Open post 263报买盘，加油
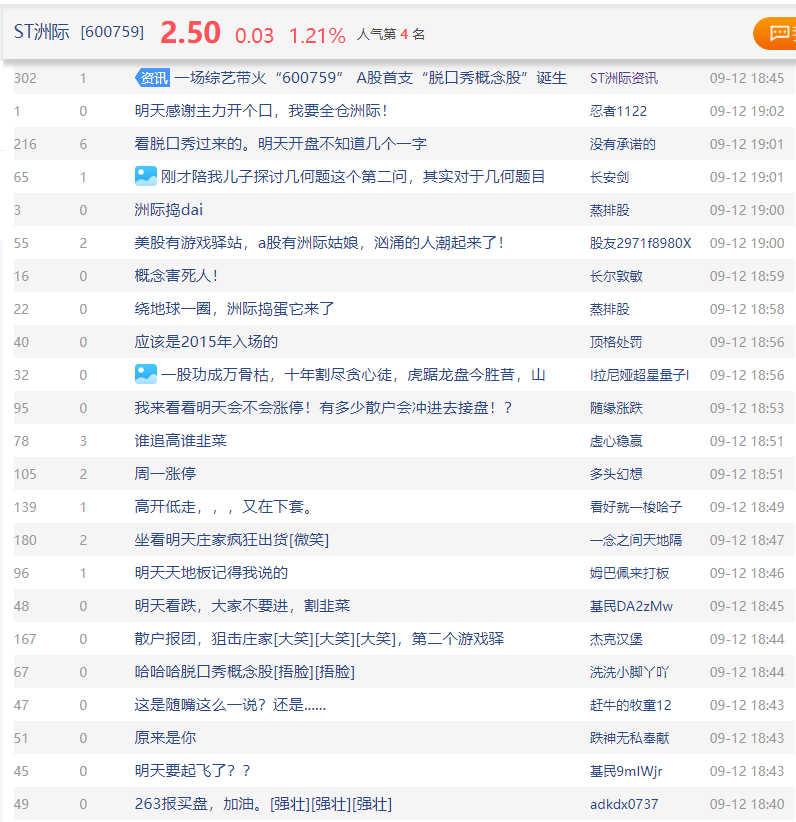796x822 pixels. tap(262, 804)
